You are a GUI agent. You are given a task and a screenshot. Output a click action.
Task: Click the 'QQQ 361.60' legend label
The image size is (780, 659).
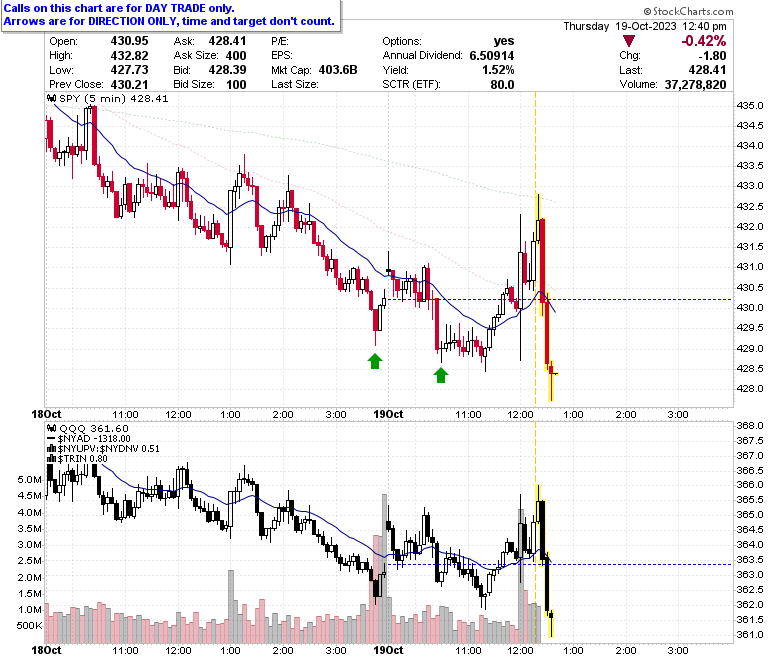tap(94, 428)
